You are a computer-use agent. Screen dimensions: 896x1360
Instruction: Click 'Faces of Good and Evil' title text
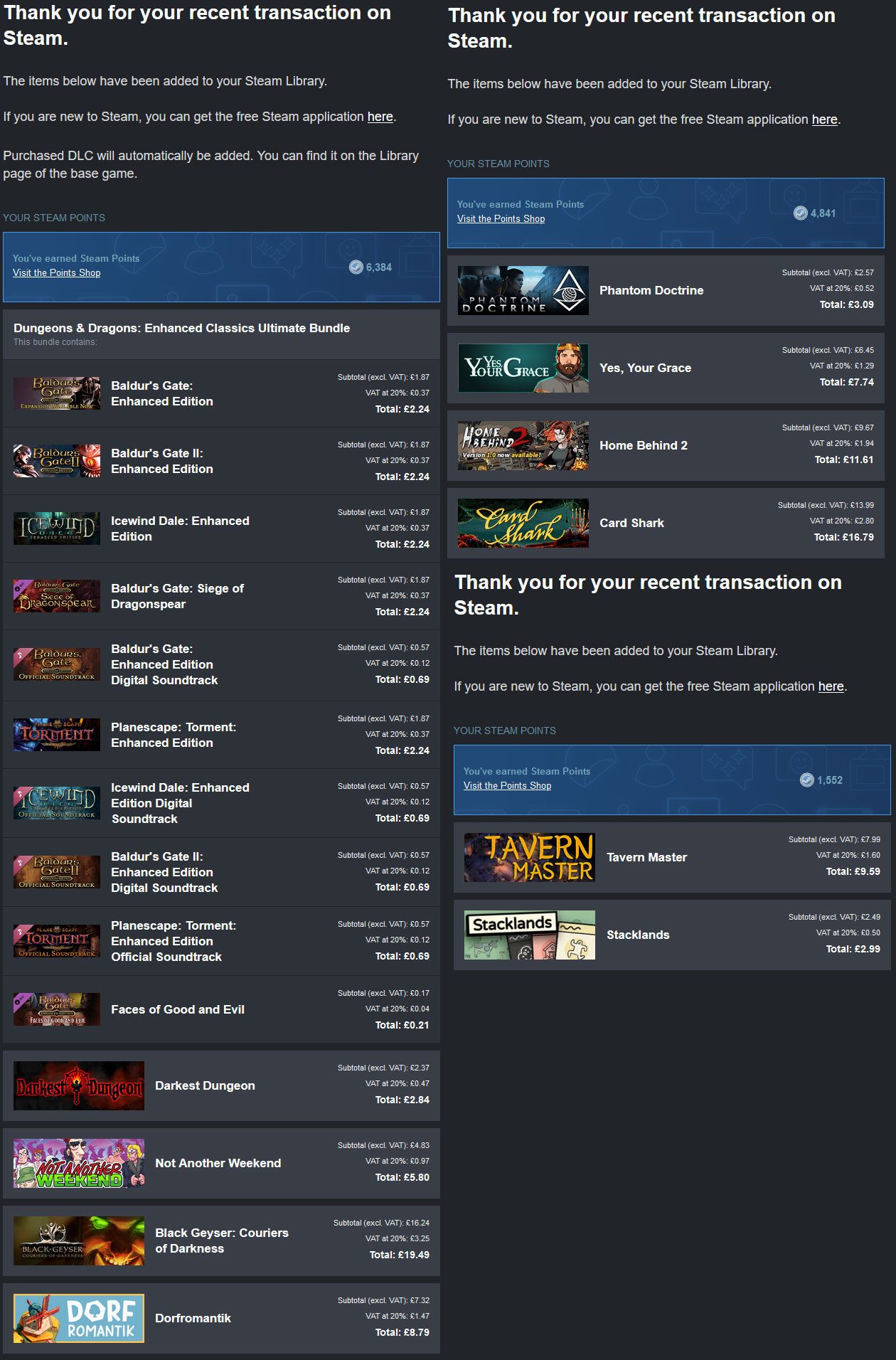click(x=178, y=1009)
